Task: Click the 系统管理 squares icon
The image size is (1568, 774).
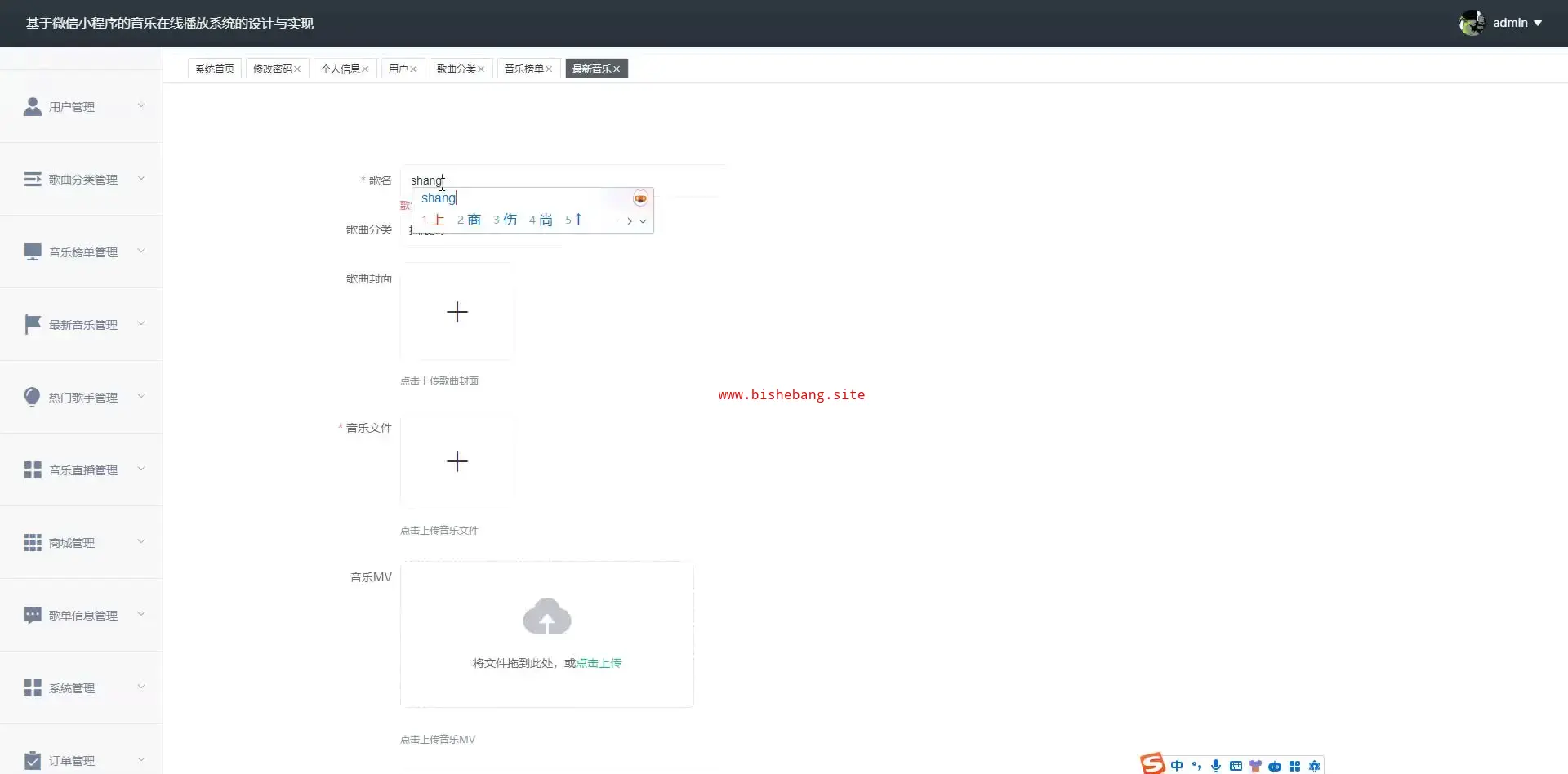Action: pyautogui.click(x=33, y=687)
